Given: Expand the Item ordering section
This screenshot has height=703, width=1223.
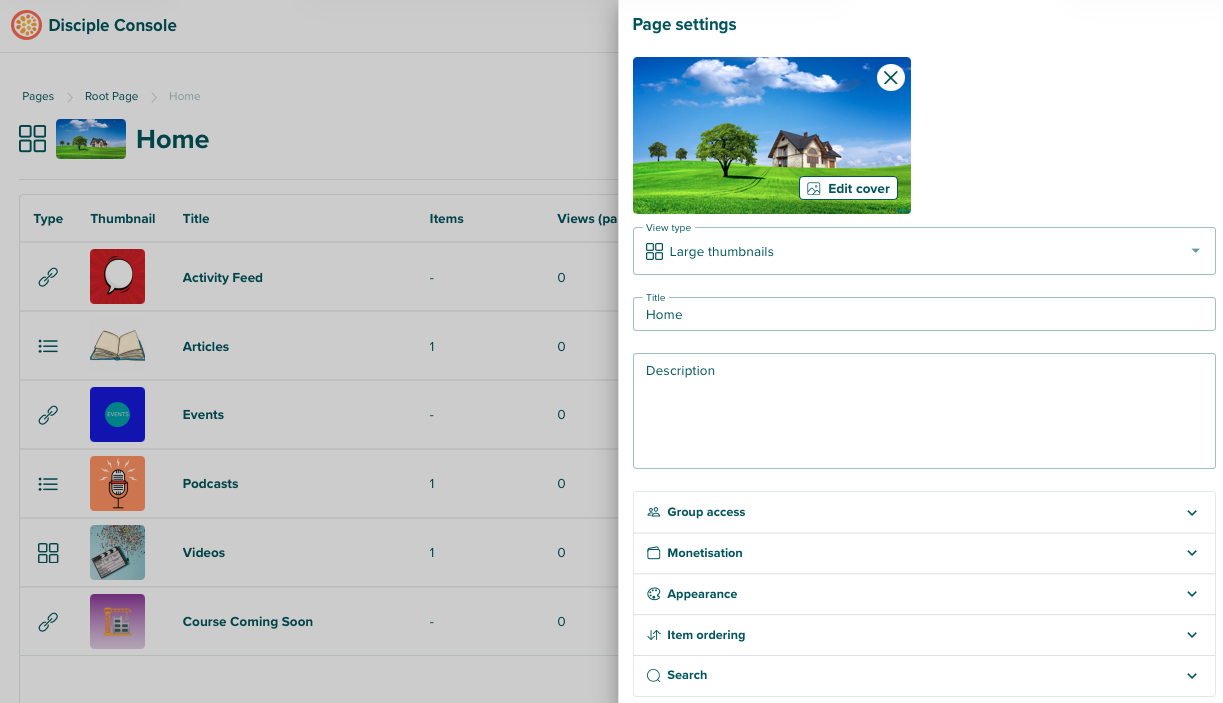Looking at the screenshot, I should pyautogui.click(x=923, y=635).
